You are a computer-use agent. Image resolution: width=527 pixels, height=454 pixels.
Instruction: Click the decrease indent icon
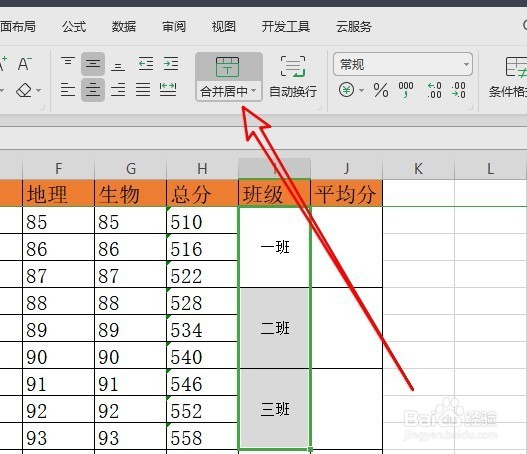point(146,64)
